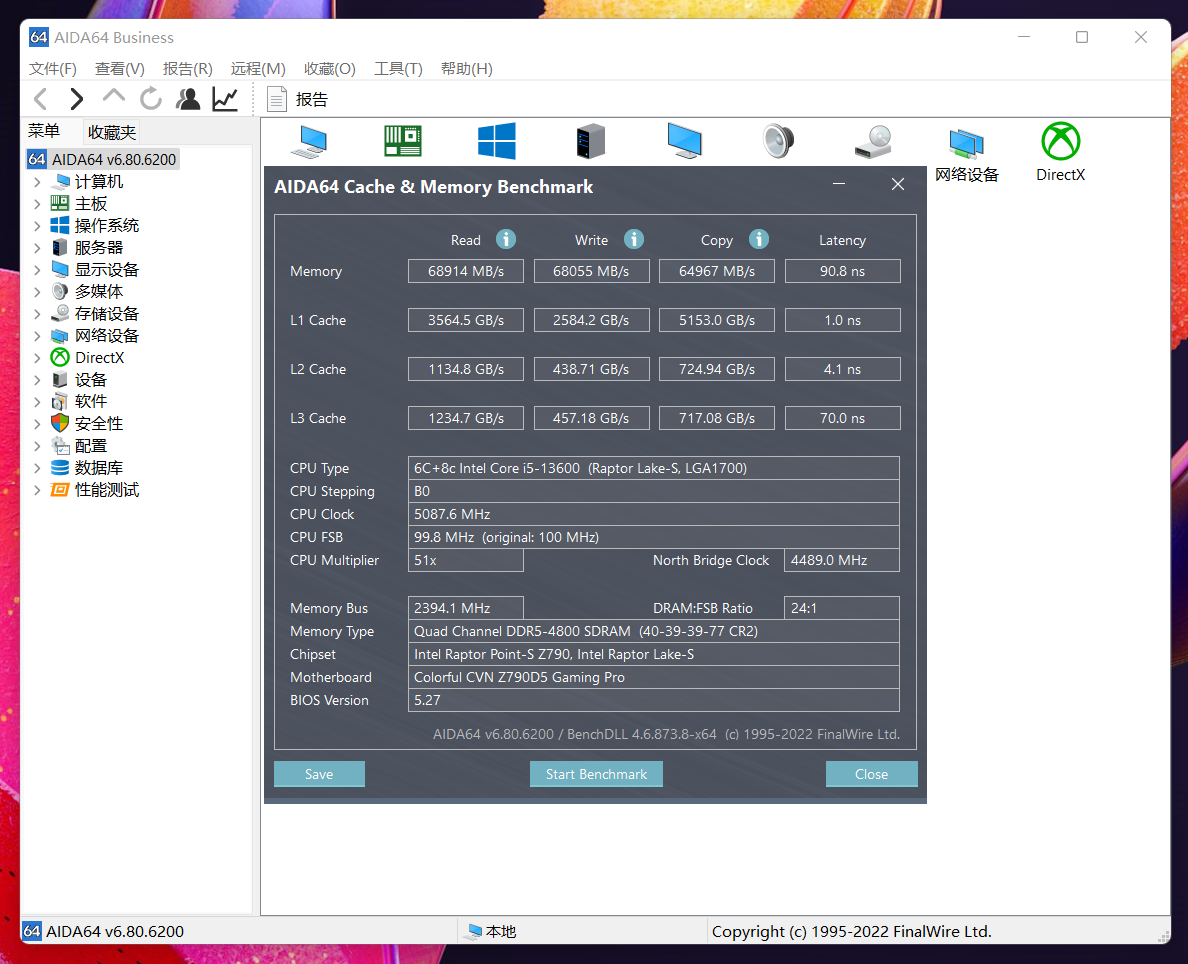Expand the 显示设备 tree node

coord(37,270)
